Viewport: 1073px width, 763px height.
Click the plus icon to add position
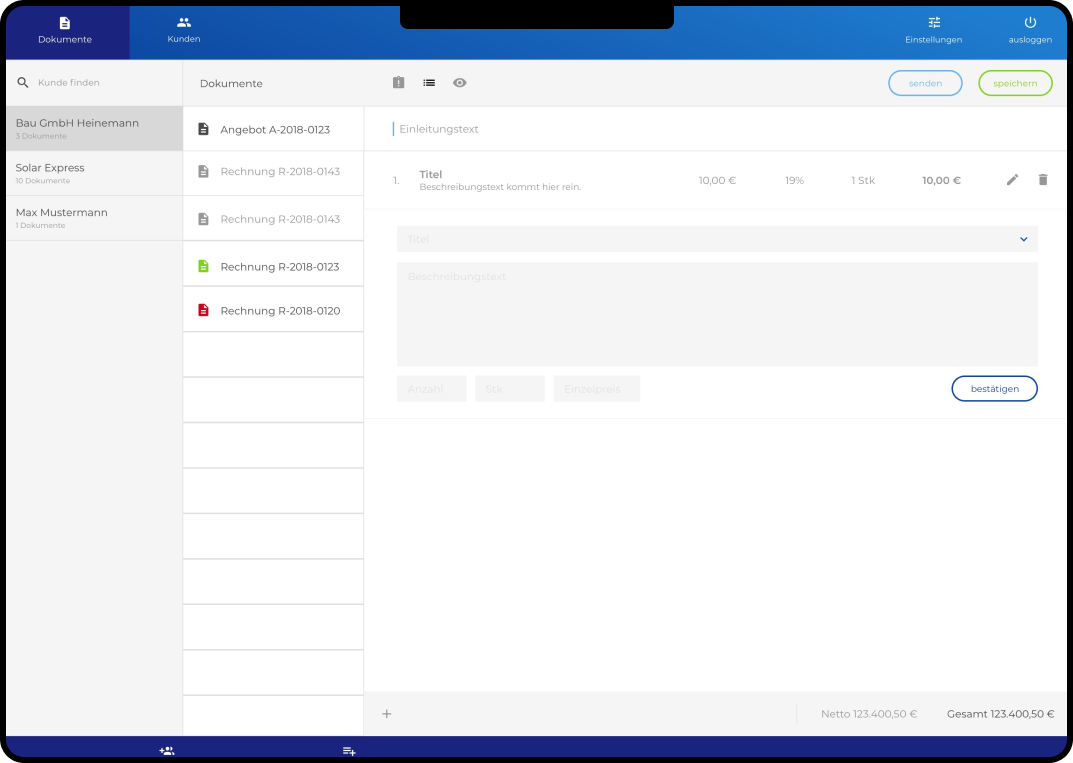(387, 714)
